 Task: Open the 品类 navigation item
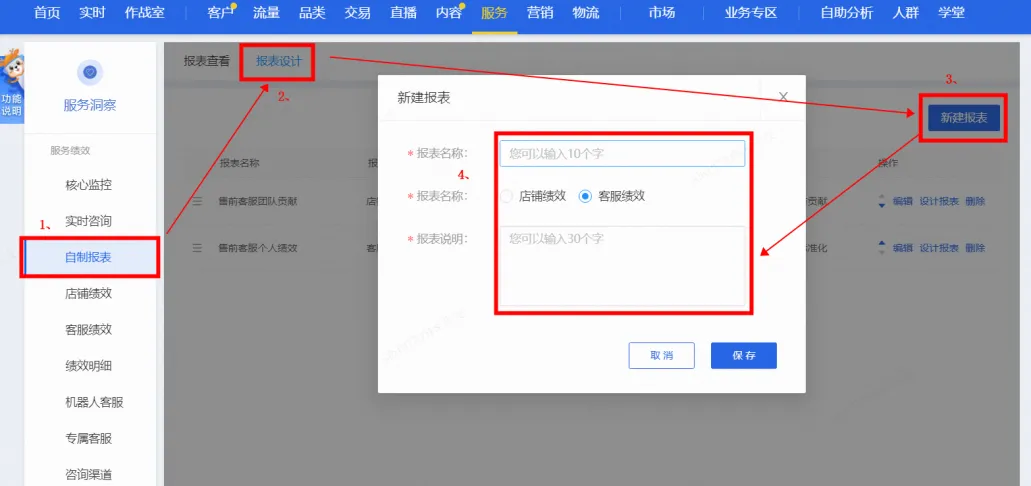coord(312,12)
